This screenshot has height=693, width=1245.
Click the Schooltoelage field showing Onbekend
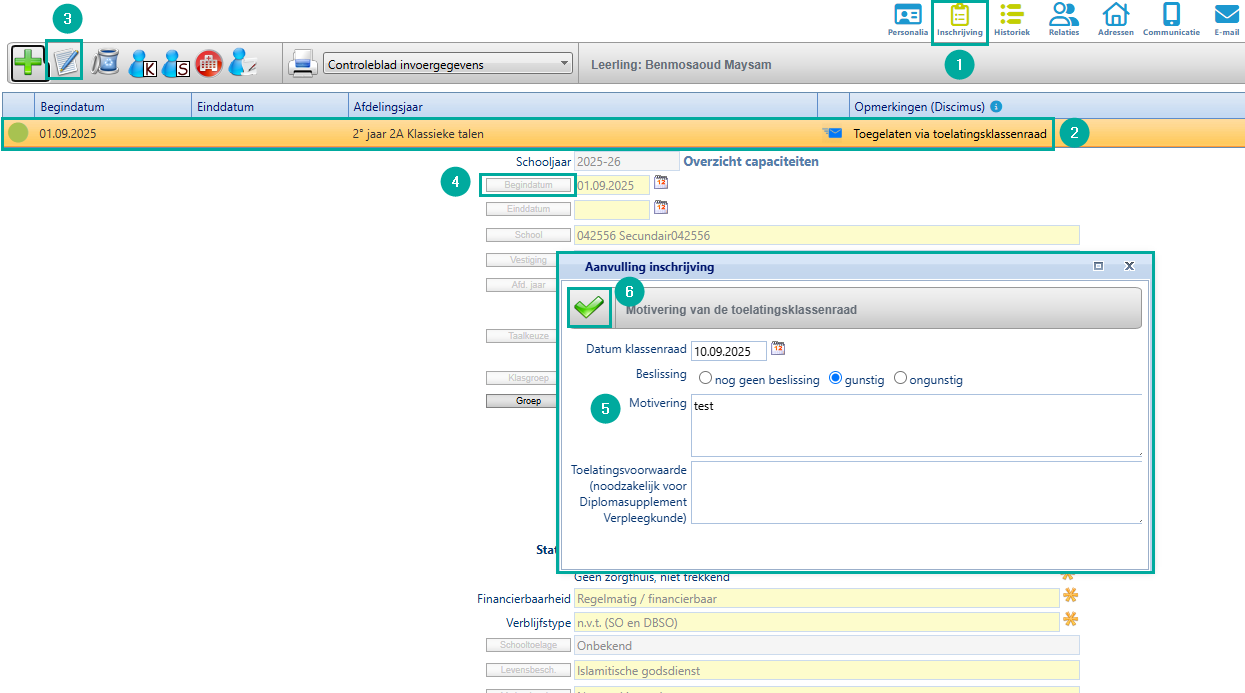pyautogui.click(x=827, y=645)
